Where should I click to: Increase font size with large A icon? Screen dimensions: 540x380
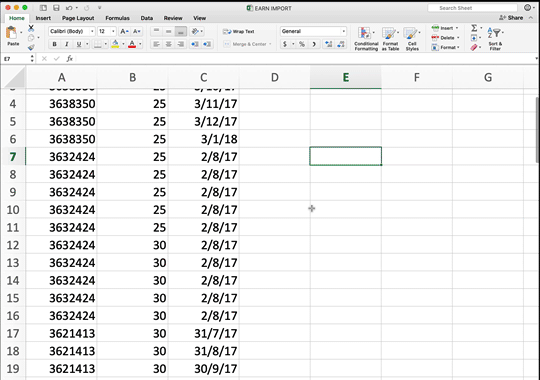point(124,31)
